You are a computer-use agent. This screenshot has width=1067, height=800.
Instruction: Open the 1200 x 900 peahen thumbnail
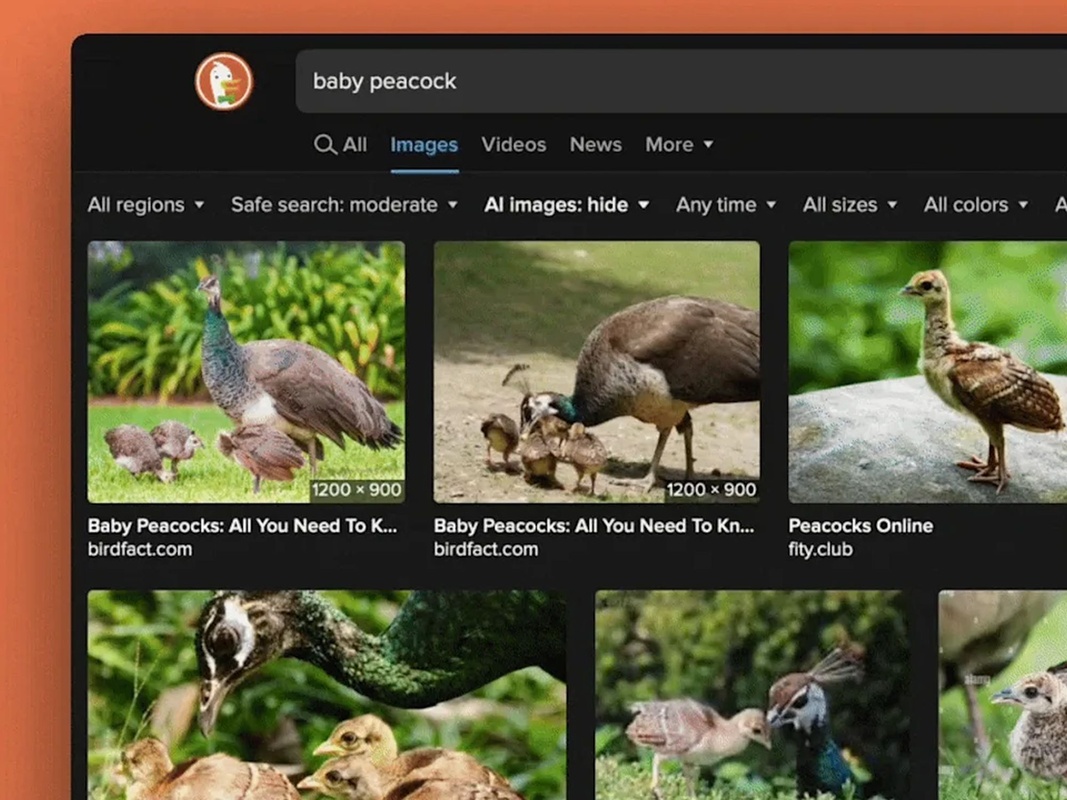245,370
